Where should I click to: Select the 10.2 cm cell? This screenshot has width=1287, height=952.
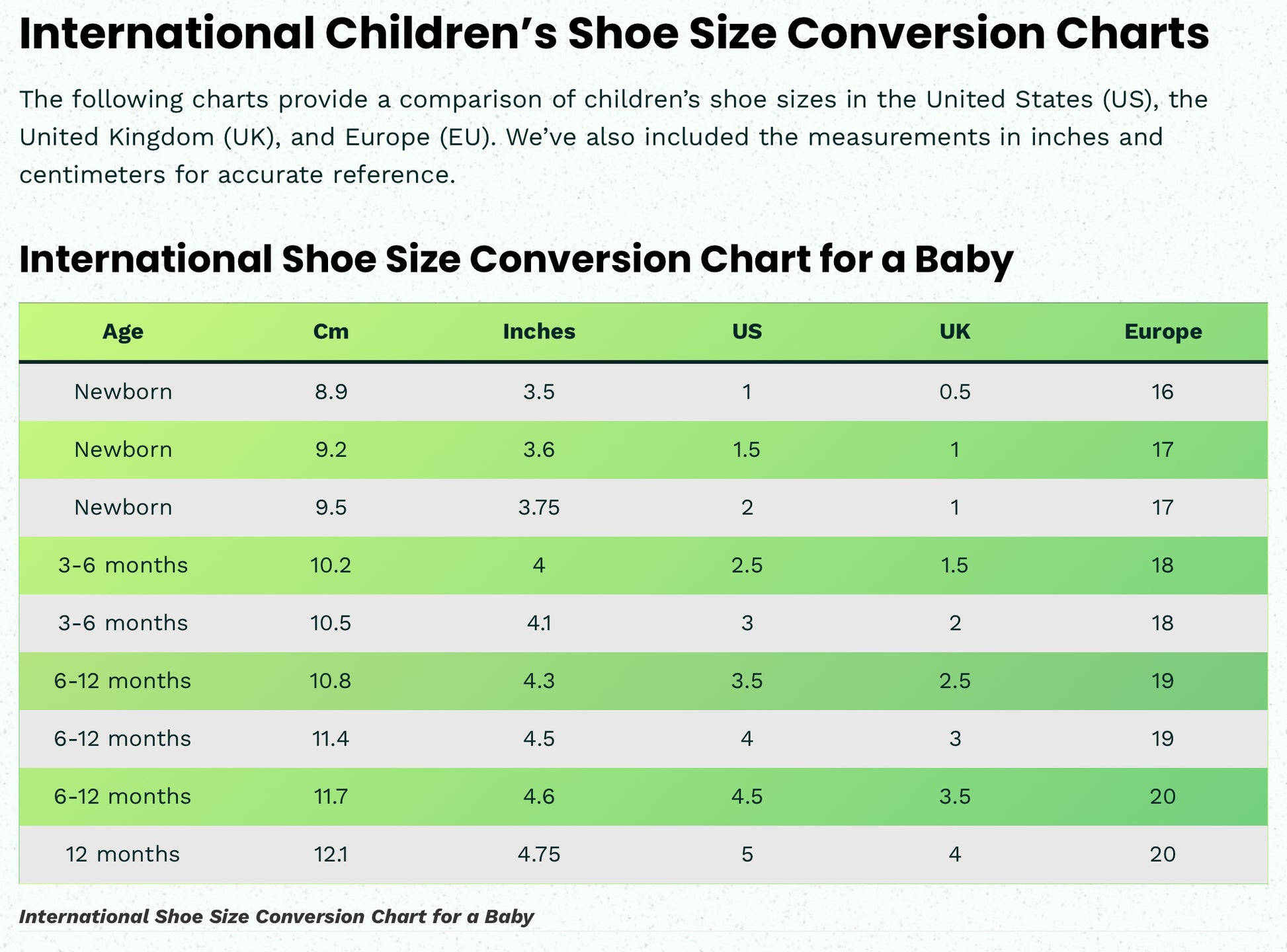331,565
